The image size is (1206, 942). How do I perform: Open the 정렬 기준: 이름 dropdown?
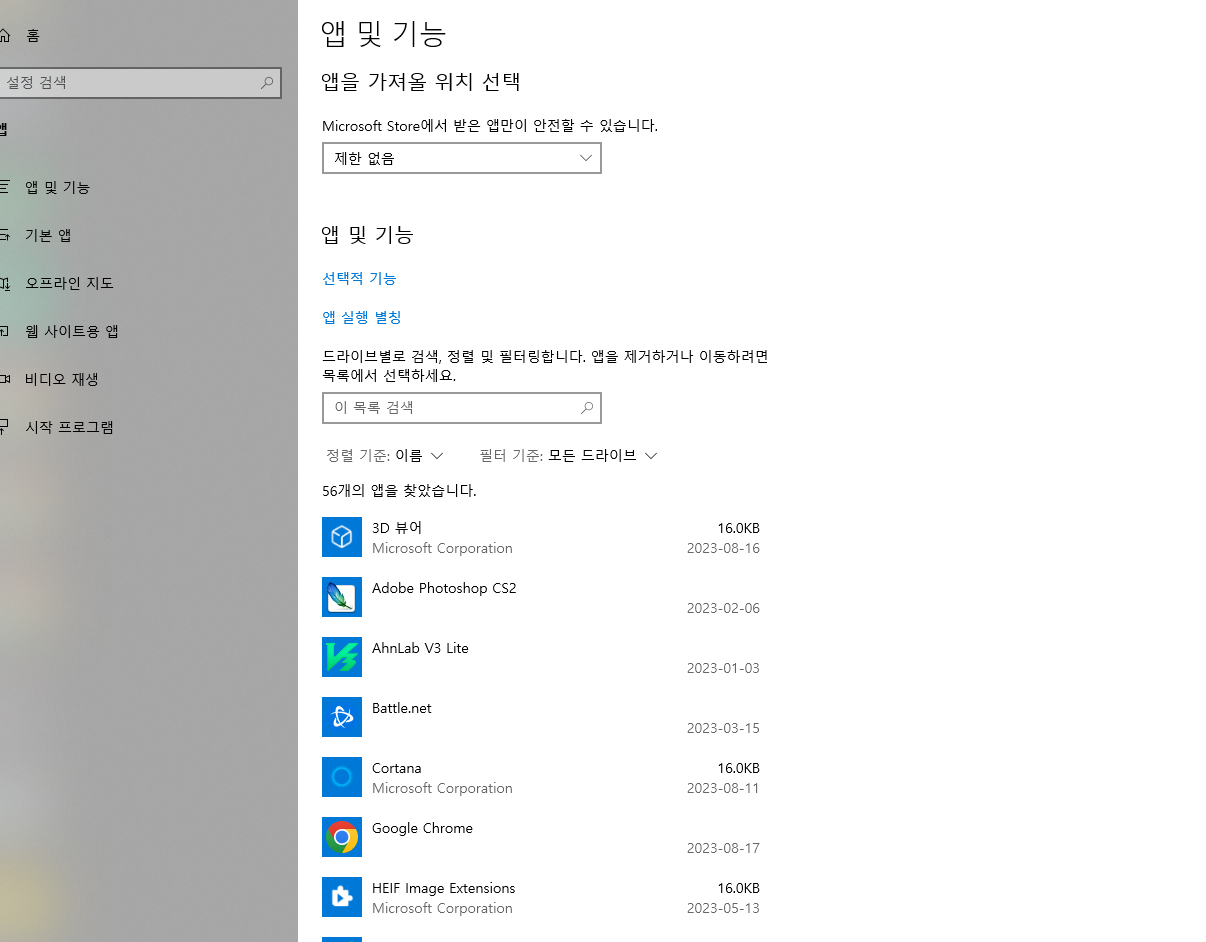[384, 455]
